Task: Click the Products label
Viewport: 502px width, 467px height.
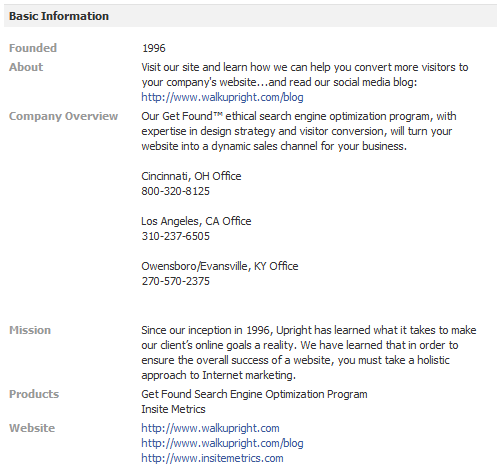Action: pyautogui.click(x=34, y=394)
